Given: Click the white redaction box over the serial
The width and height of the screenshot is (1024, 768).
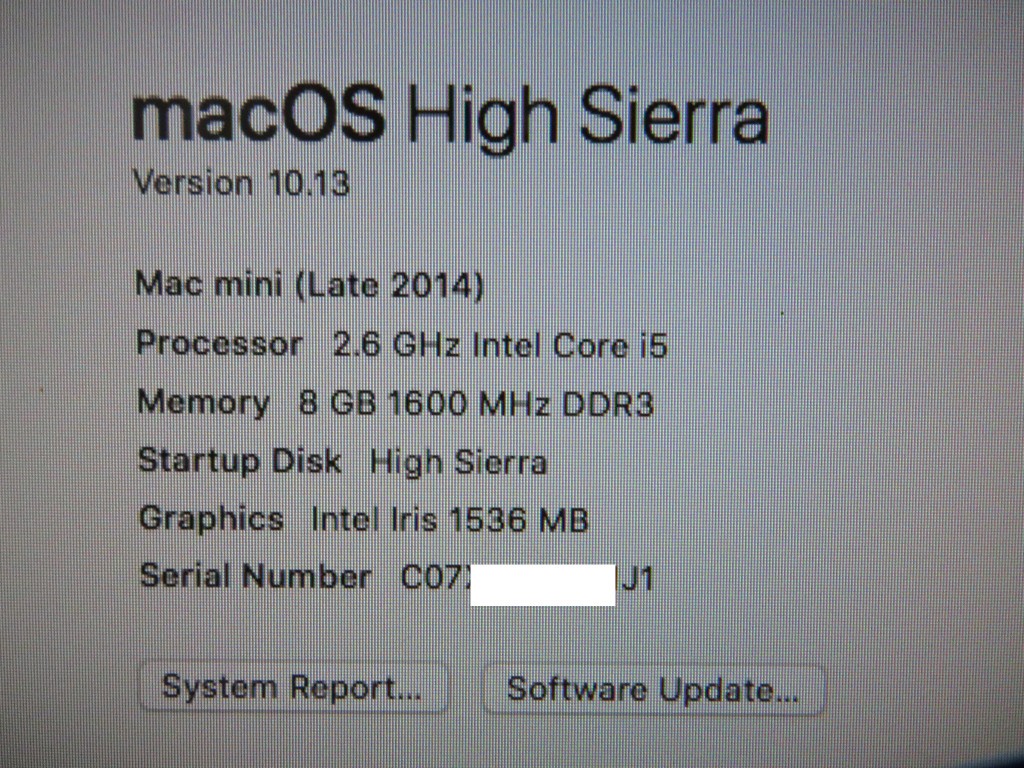Looking at the screenshot, I should [x=543, y=585].
